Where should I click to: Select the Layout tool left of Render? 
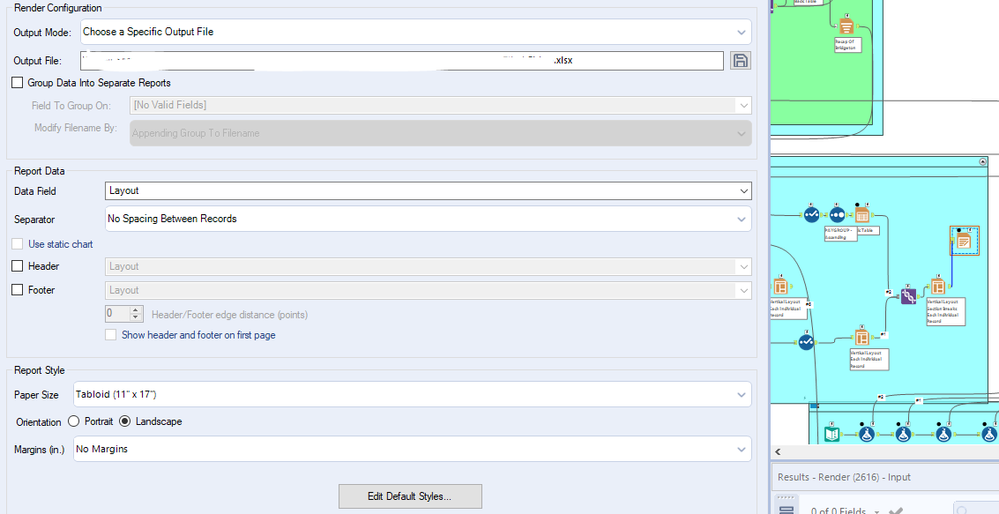coord(938,286)
